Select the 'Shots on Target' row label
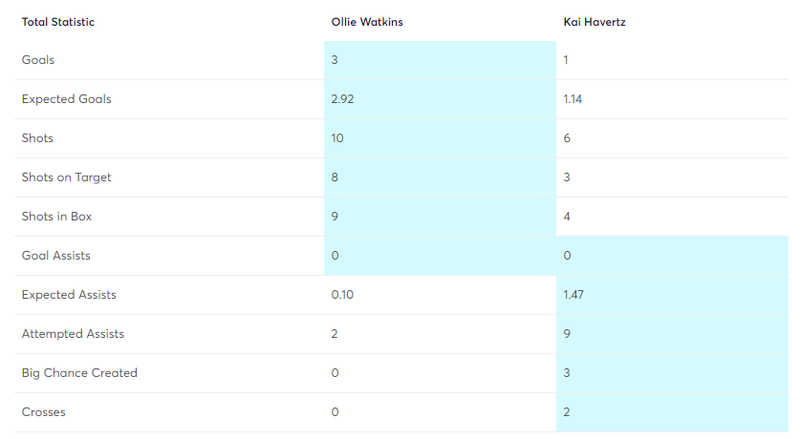 66,177
